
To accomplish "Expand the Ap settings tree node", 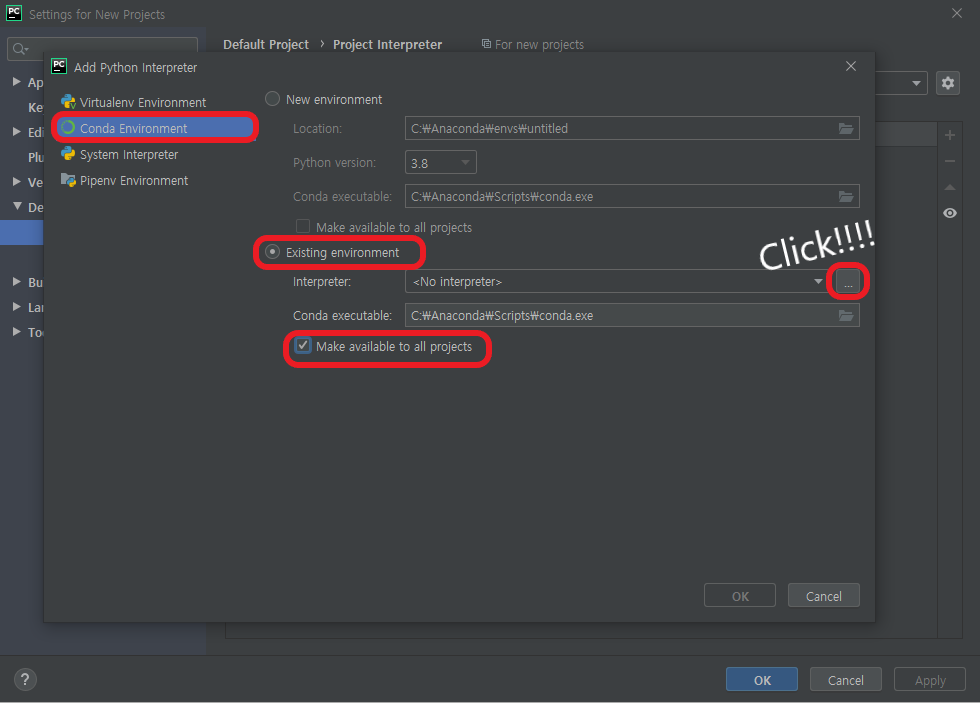I will 17,82.
